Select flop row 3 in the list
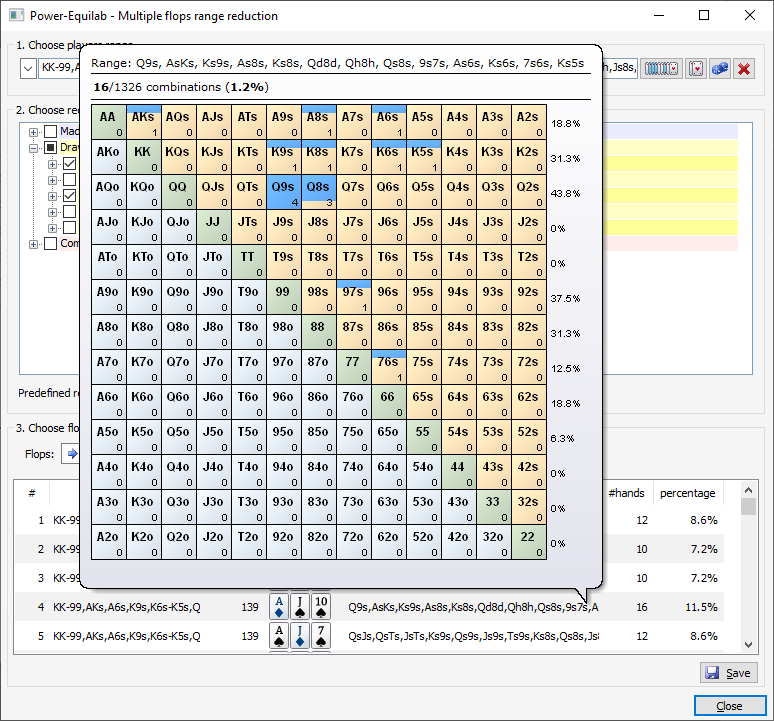This screenshot has width=774, height=721. 369,578
